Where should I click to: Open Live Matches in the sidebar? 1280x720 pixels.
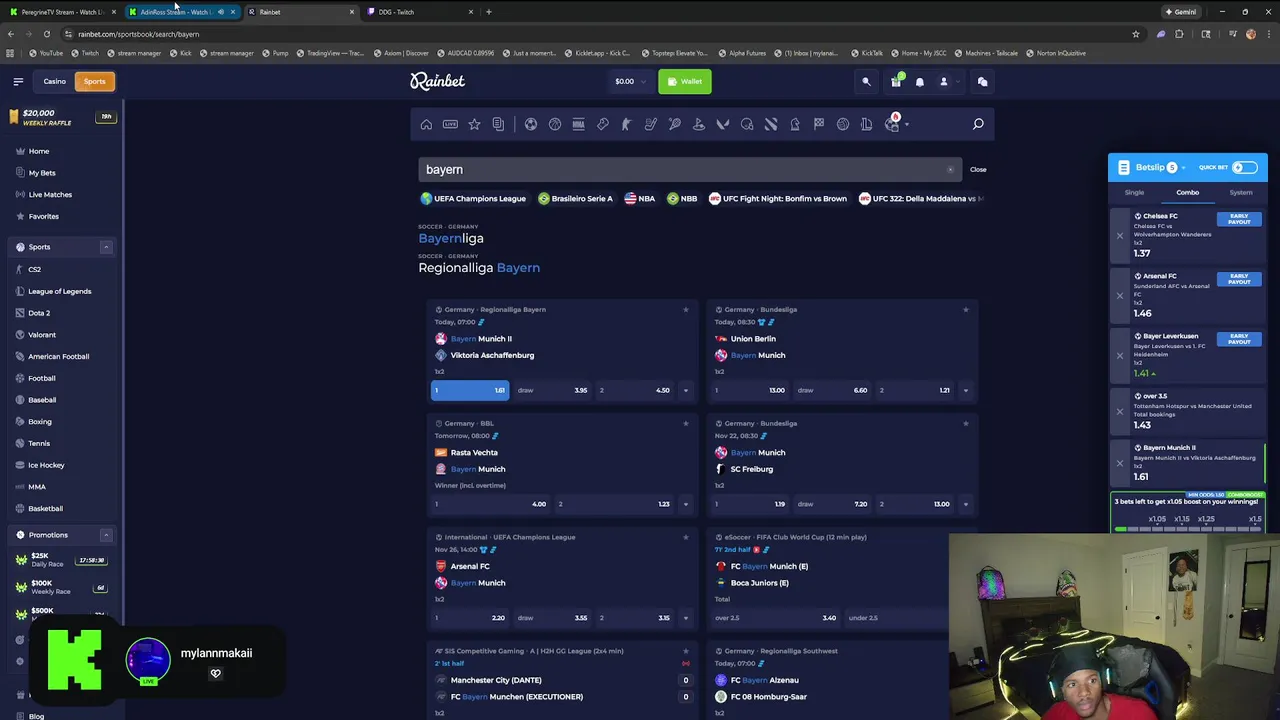point(50,194)
